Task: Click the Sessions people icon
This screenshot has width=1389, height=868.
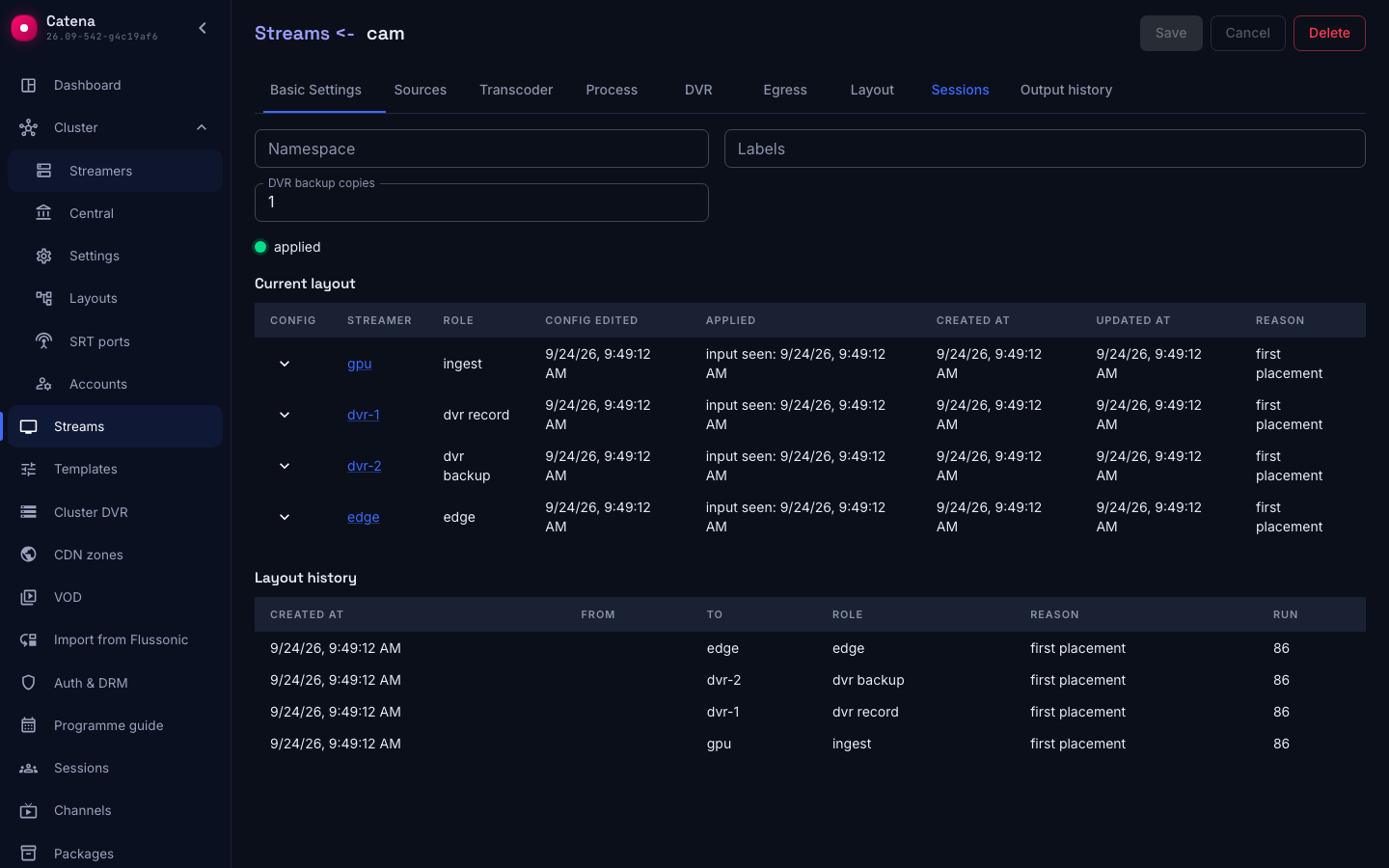Action: (x=29, y=768)
